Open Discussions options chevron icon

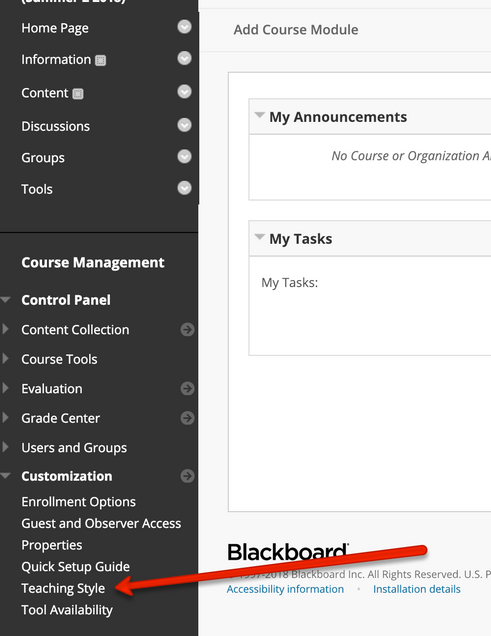pos(184,125)
